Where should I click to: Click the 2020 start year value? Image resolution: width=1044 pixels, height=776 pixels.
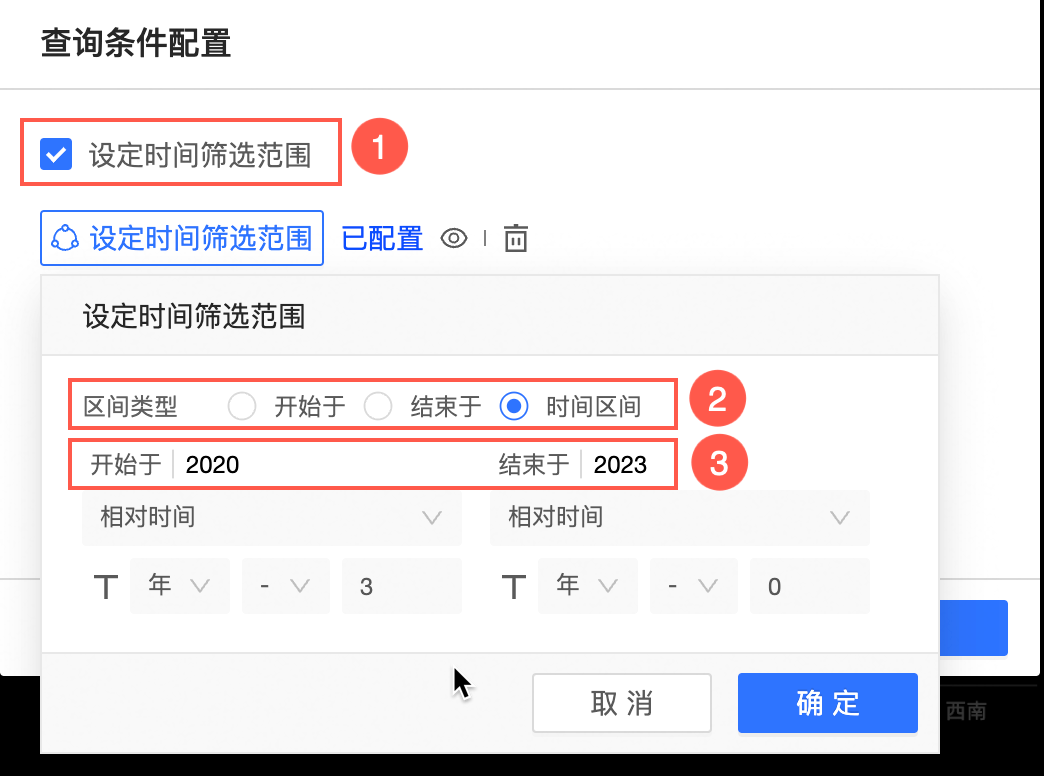[212, 464]
